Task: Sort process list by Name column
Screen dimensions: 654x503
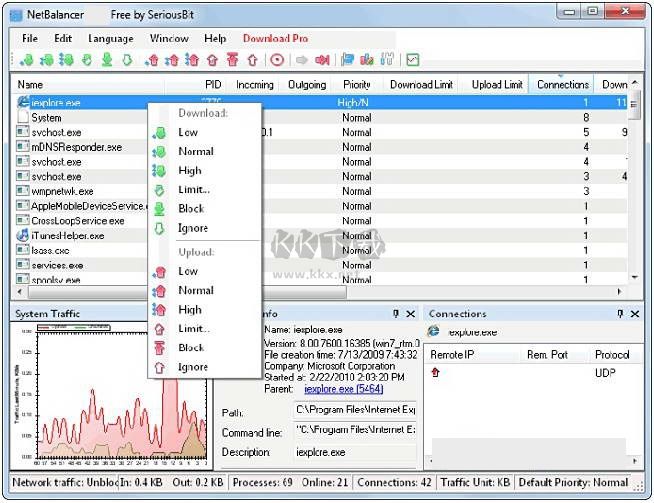Action: coord(30,85)
